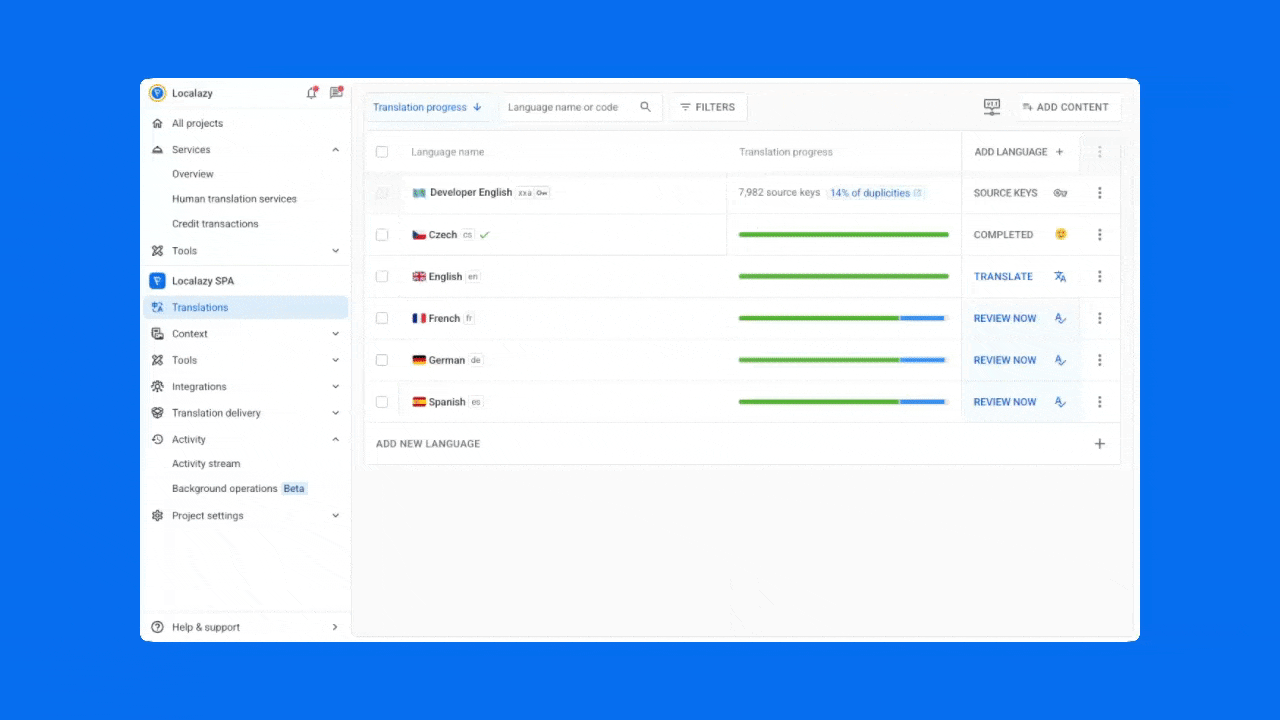Click the French translation progress bar
The width and height of the screenshot is (1280, 720).
pos(843,319)
